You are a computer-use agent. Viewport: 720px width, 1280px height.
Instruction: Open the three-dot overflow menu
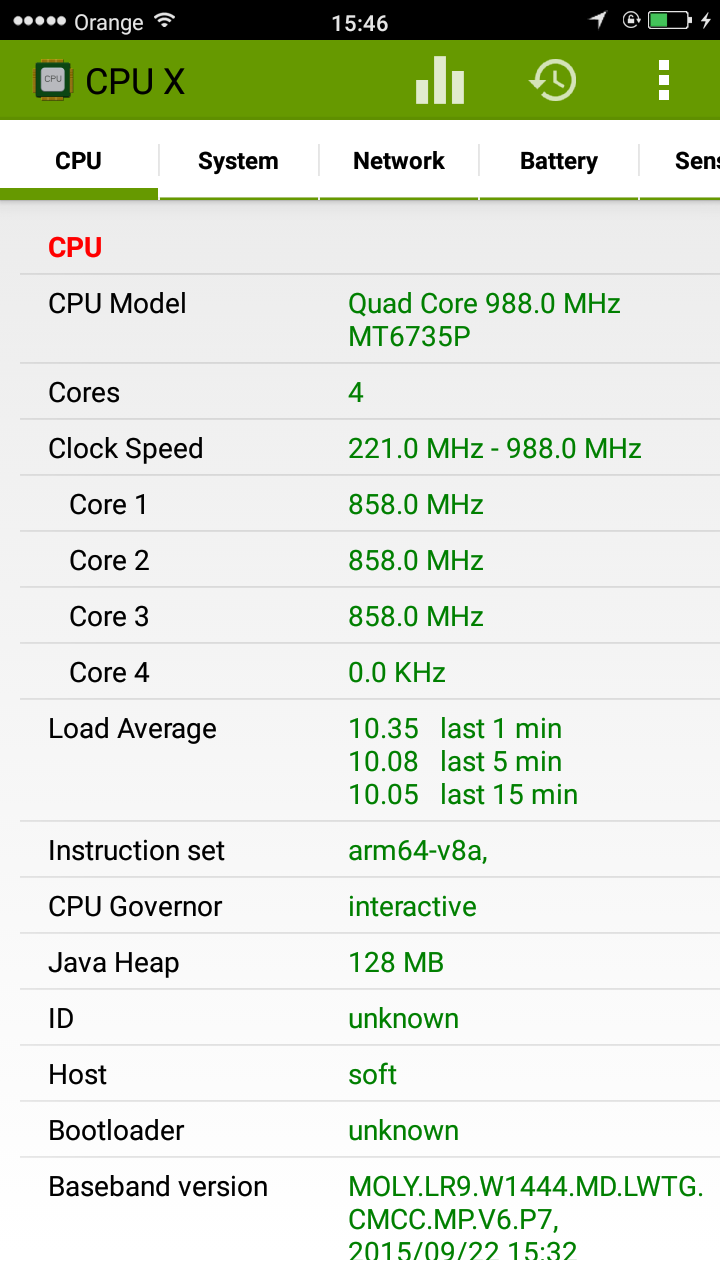pyautogui.click(x=663, y=80)
